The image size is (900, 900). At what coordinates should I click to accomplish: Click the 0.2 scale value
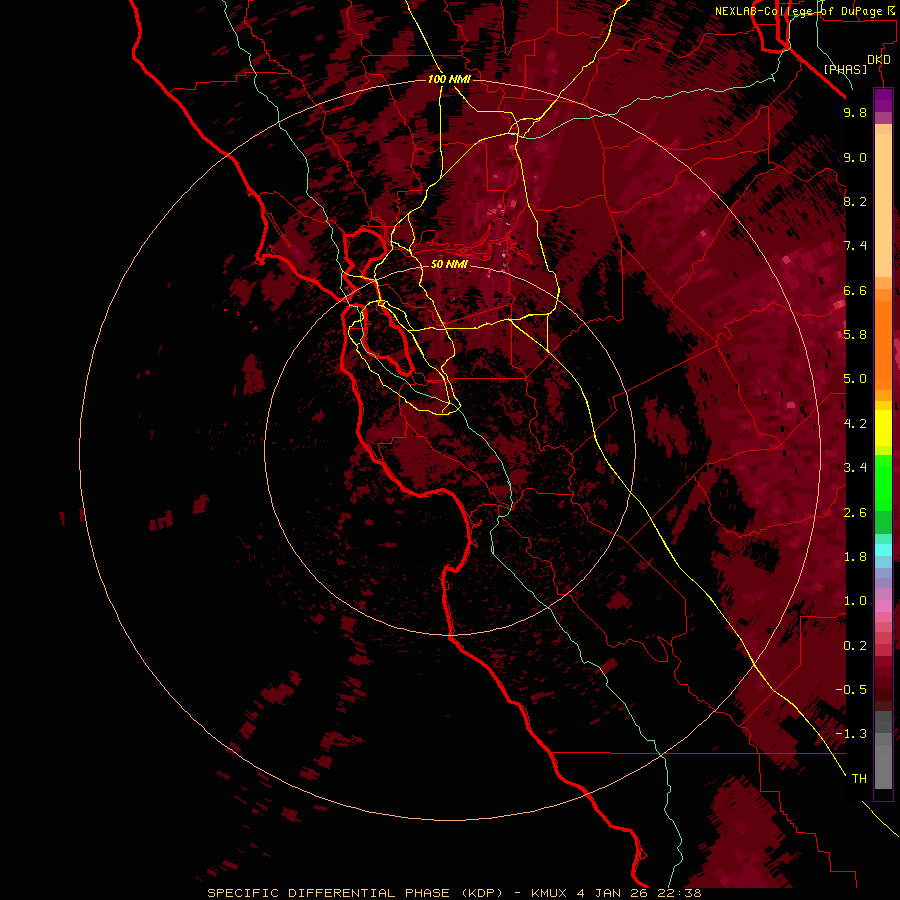coord(855,646)
